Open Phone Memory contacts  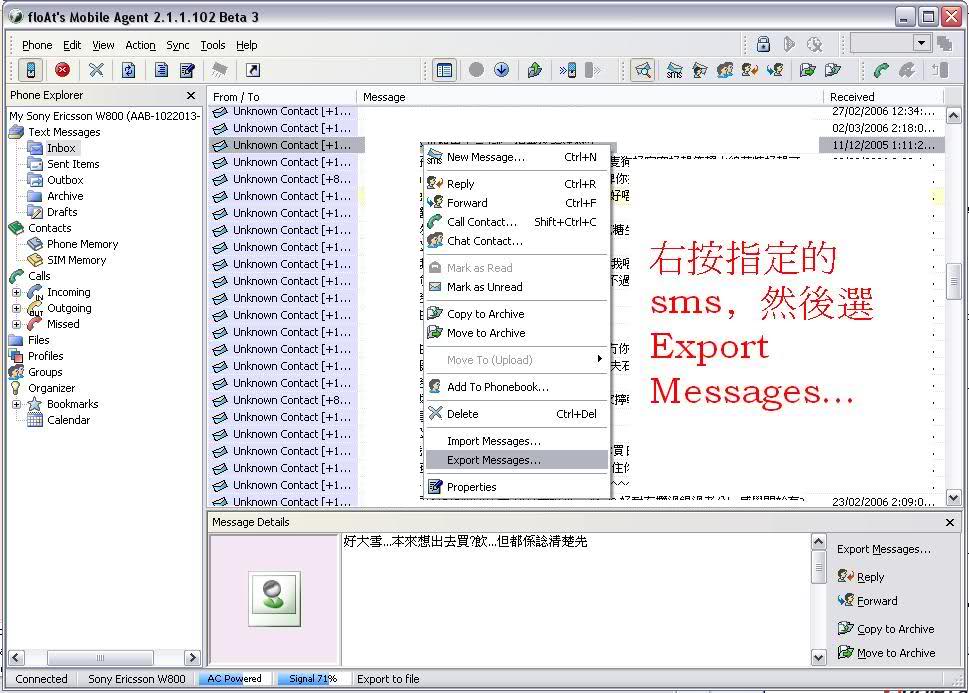tap(82, 244)
